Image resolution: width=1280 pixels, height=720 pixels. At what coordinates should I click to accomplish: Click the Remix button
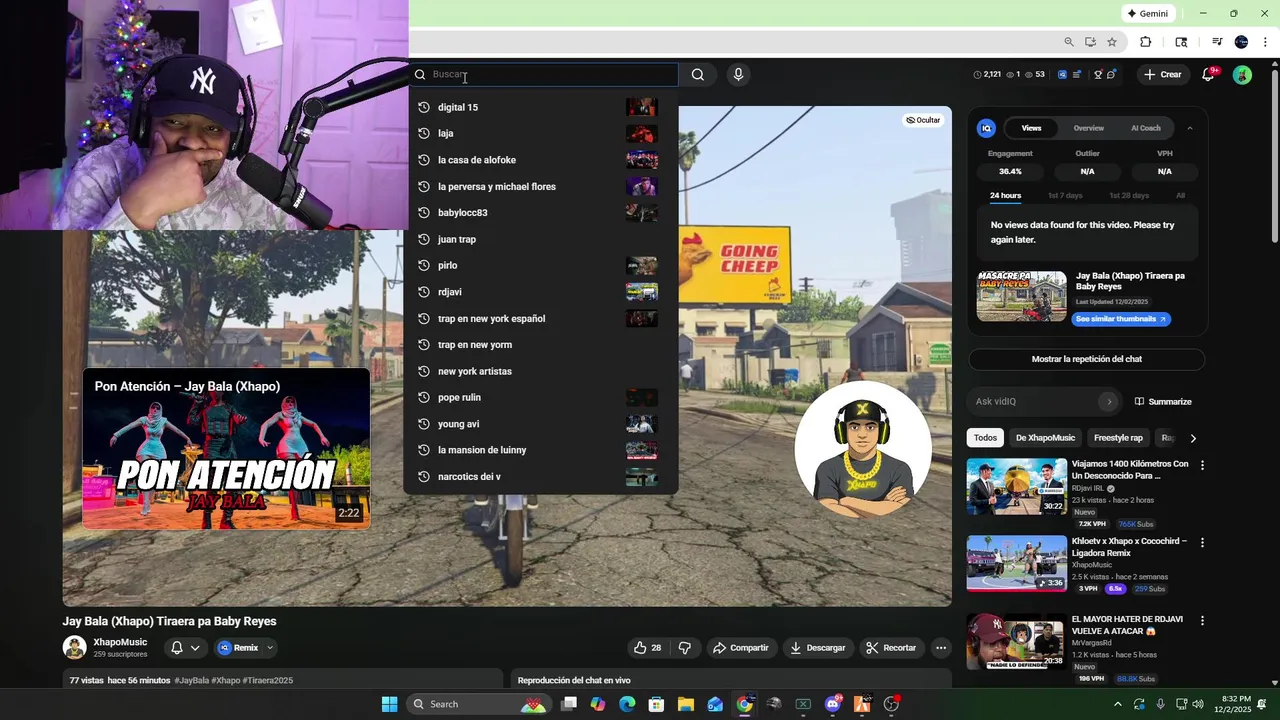pyautogui.click(x=238, y=648)
